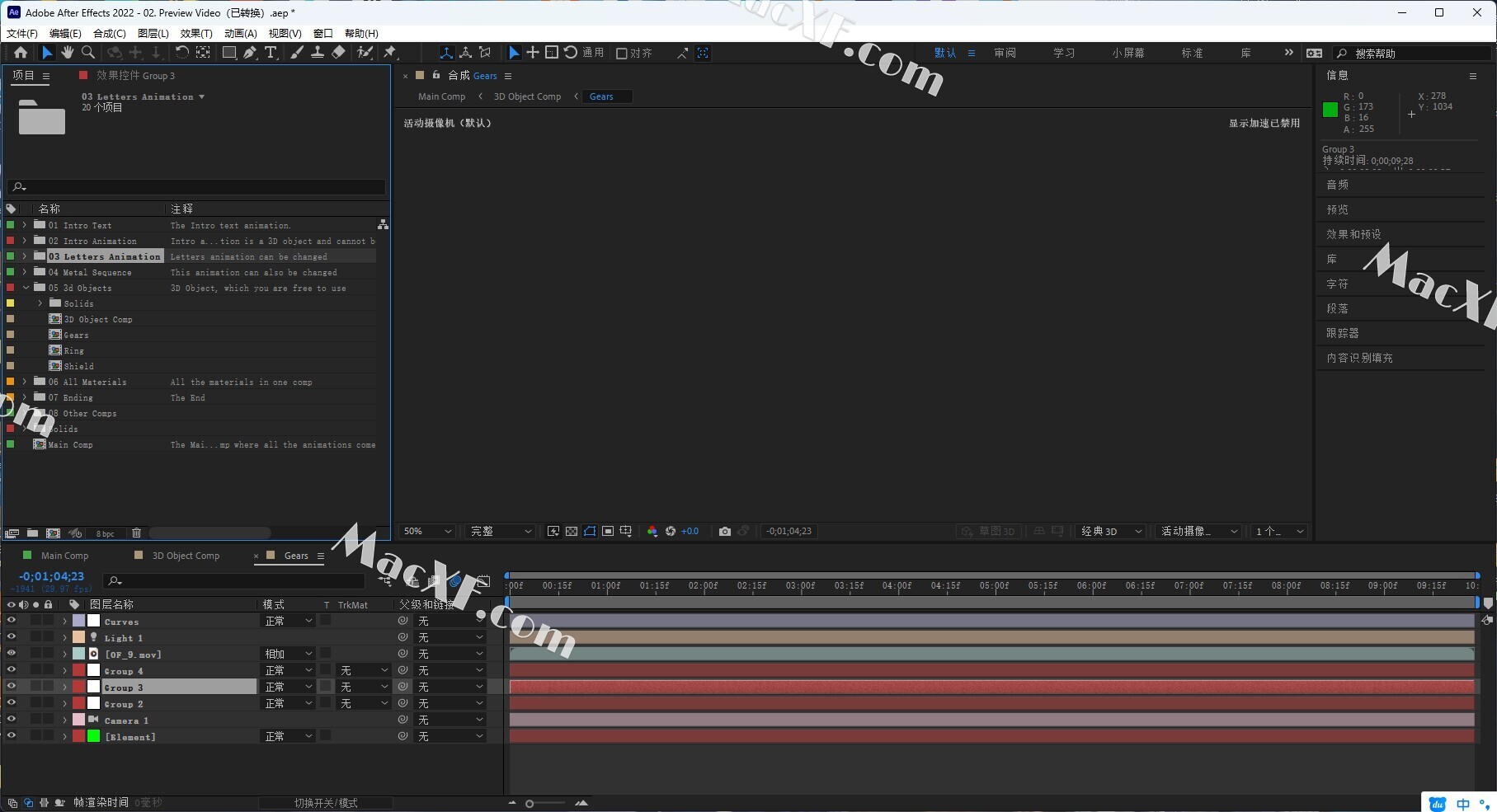This screenshot has height=812, width=1497.
Task: Open the 合成(C) menu
Action: (x=109, y=34)
